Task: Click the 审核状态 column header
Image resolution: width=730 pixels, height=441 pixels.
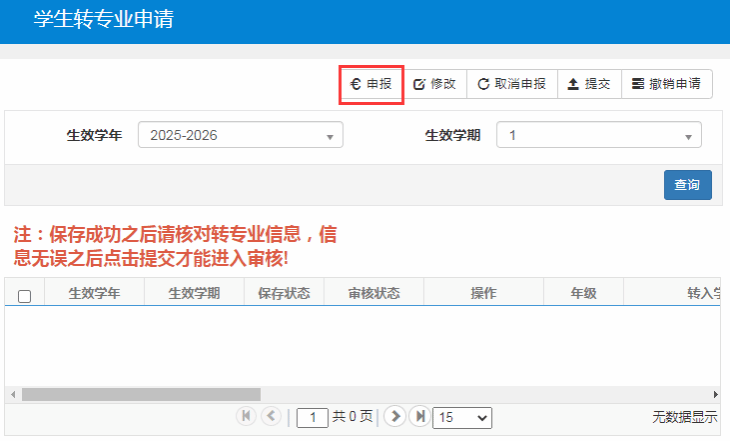Action: 374,293
